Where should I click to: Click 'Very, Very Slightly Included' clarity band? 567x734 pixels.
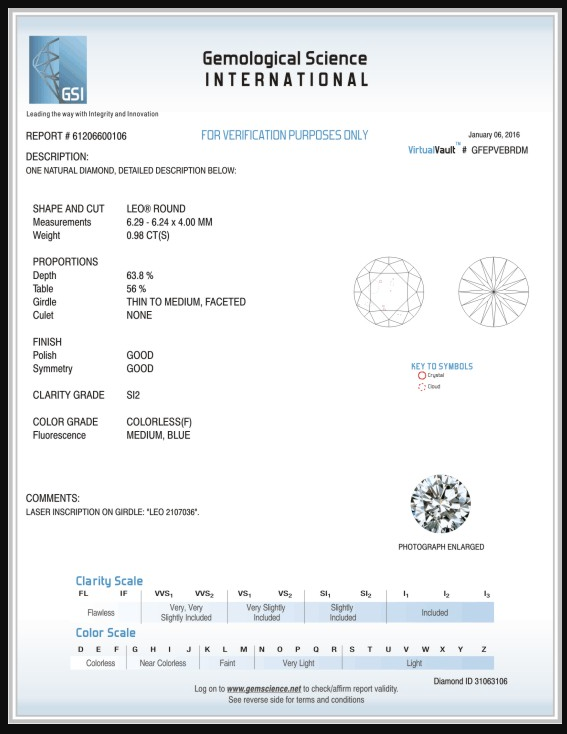(x=186, y=613)
